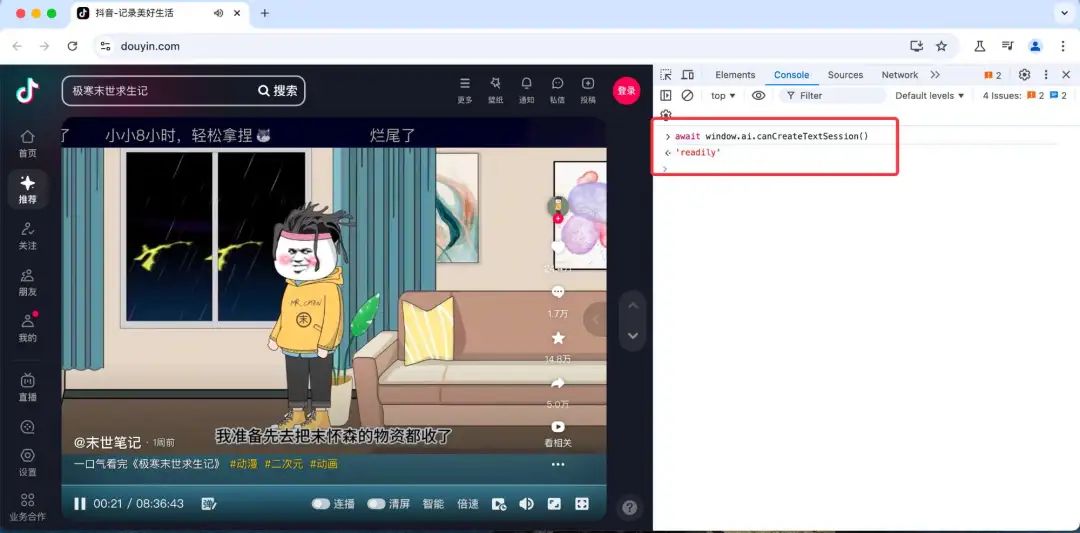Favorite the video with star icon
The image size is (1080, 533).
558,338
